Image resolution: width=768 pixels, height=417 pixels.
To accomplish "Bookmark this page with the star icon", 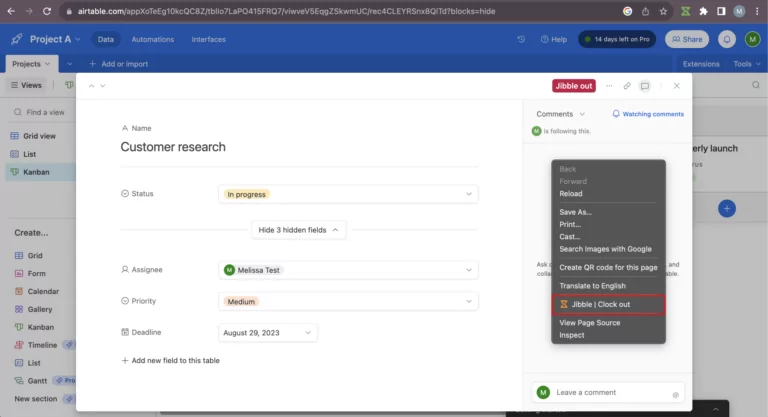I will pyautogui.click(x=664, y=11).
